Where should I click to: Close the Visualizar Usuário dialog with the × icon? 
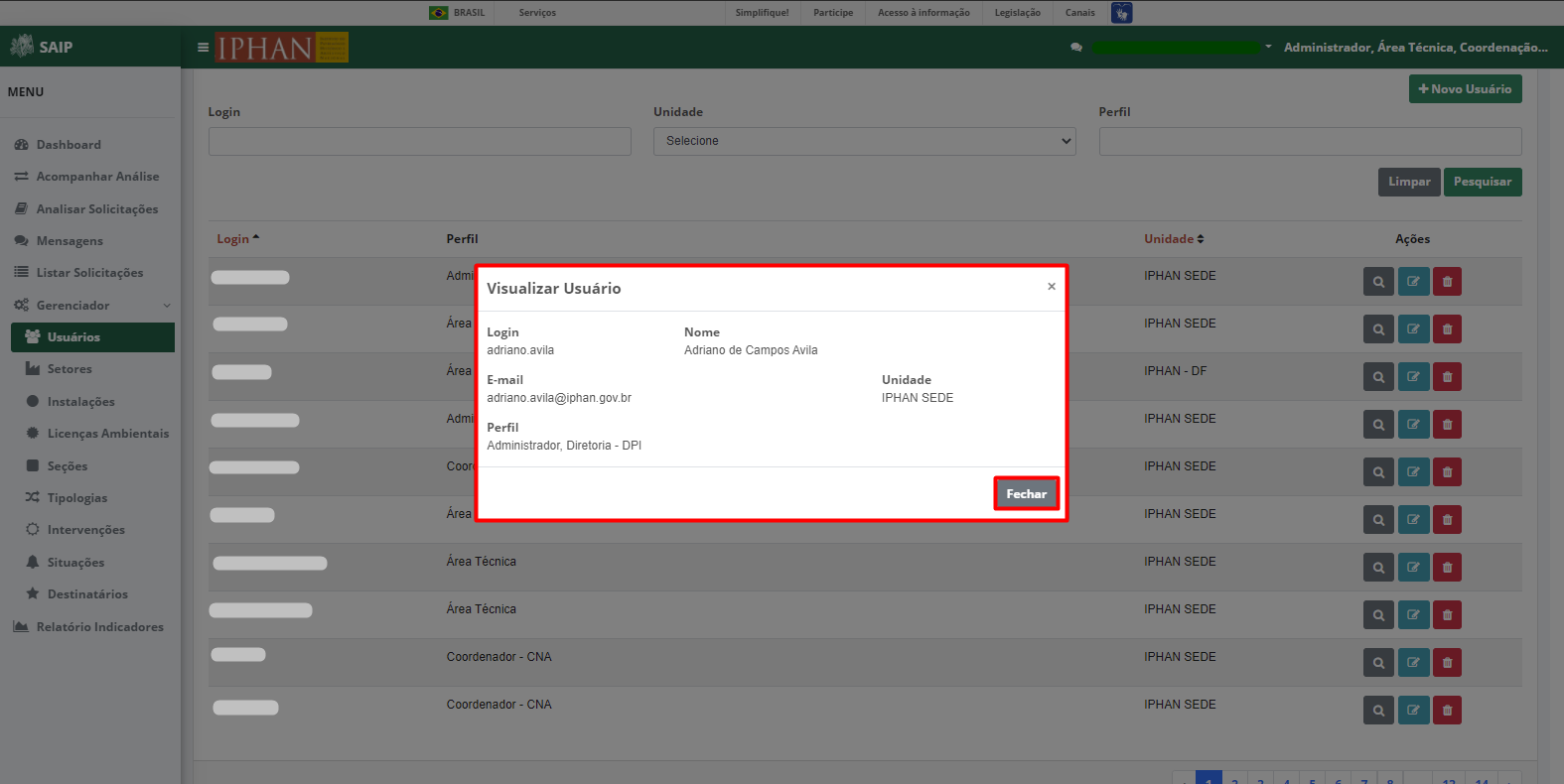tap(1052, 287)
